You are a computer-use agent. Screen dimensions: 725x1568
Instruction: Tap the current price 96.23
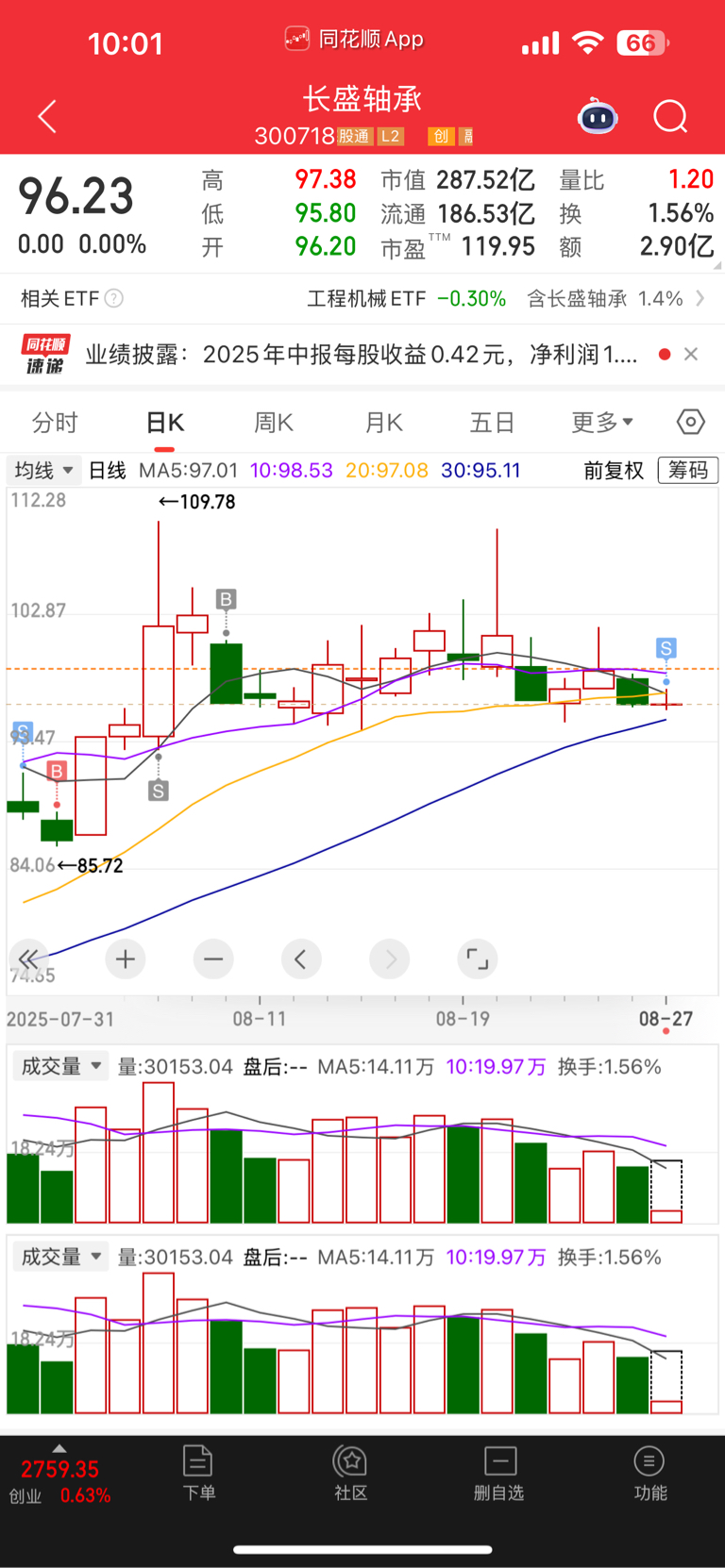[x=76, y=196]
